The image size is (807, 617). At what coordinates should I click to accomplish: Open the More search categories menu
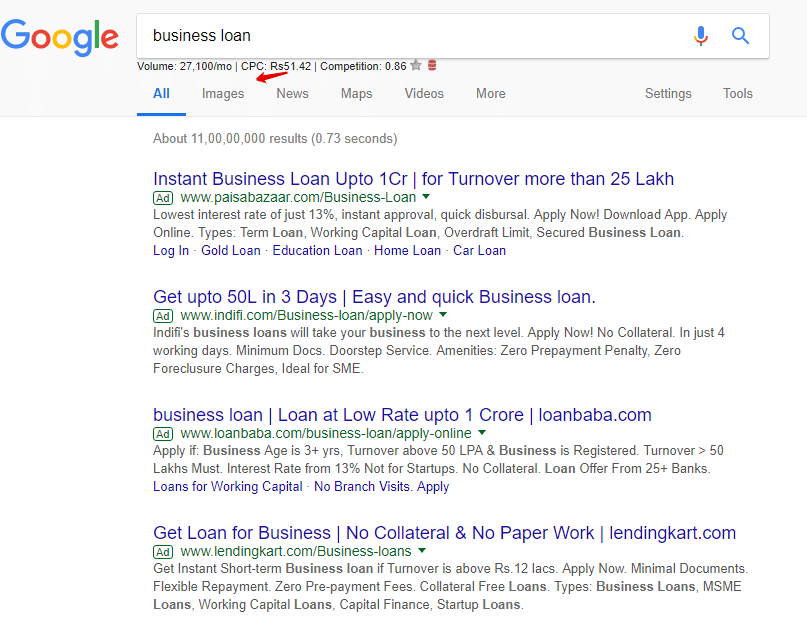click(490, 94)
